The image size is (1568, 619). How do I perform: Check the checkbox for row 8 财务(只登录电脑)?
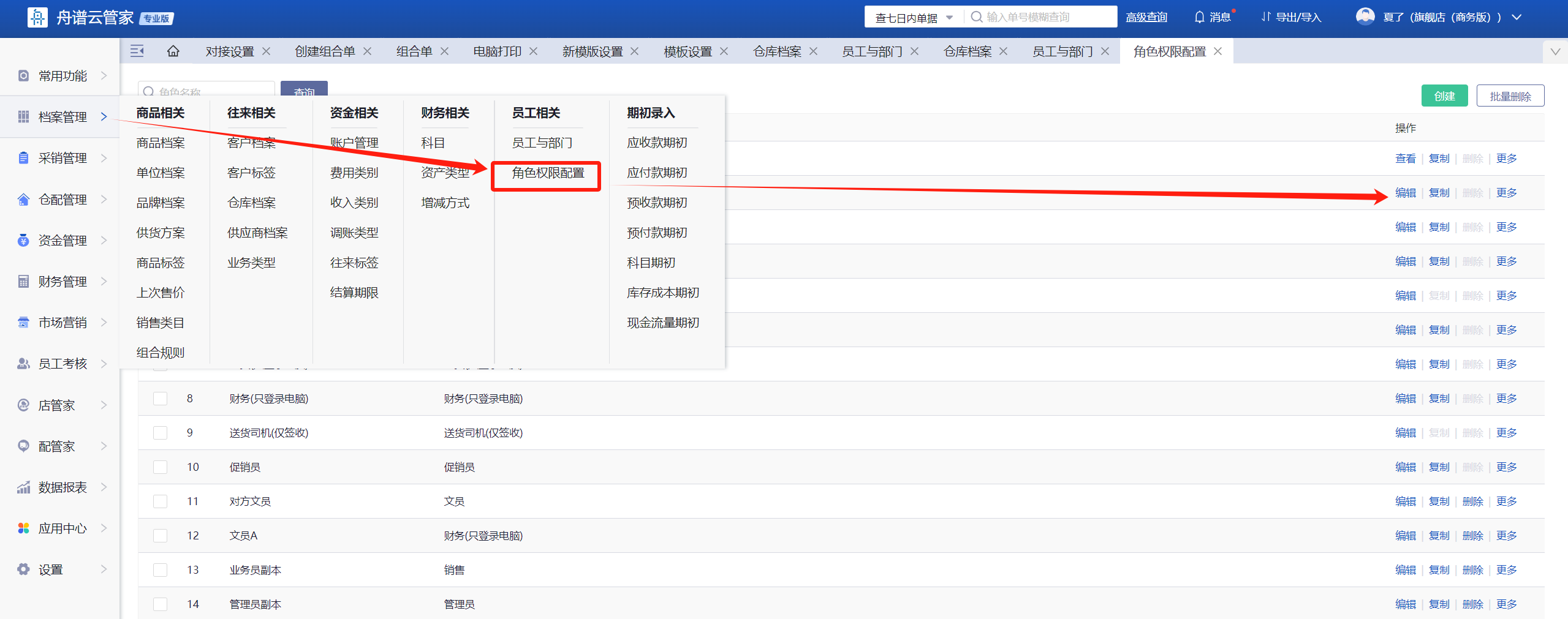160,399
